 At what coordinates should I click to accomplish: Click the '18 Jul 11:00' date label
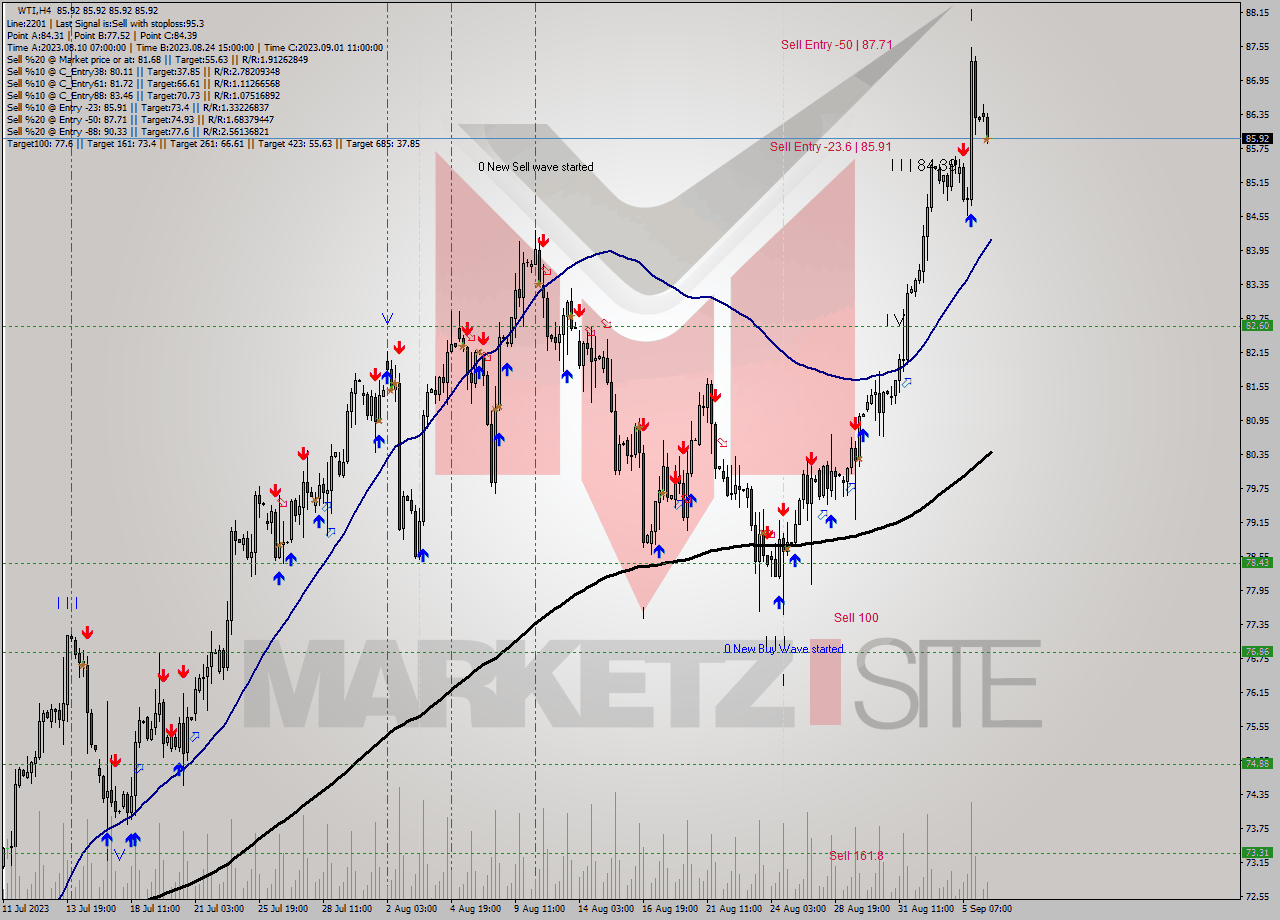tap(155, 909)
